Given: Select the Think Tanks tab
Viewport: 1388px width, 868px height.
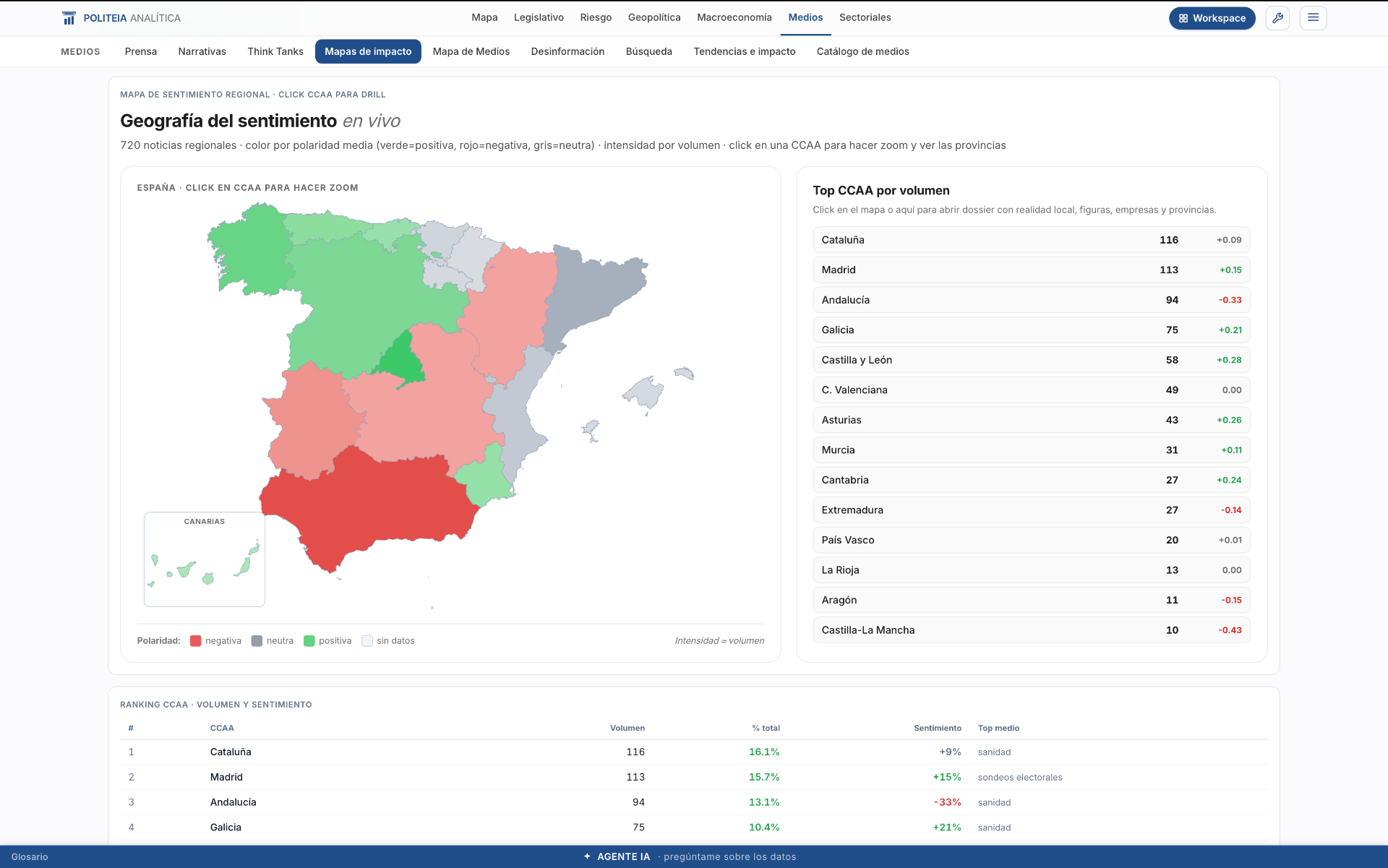Looking at the screenshot, I should tap(275, 51).
